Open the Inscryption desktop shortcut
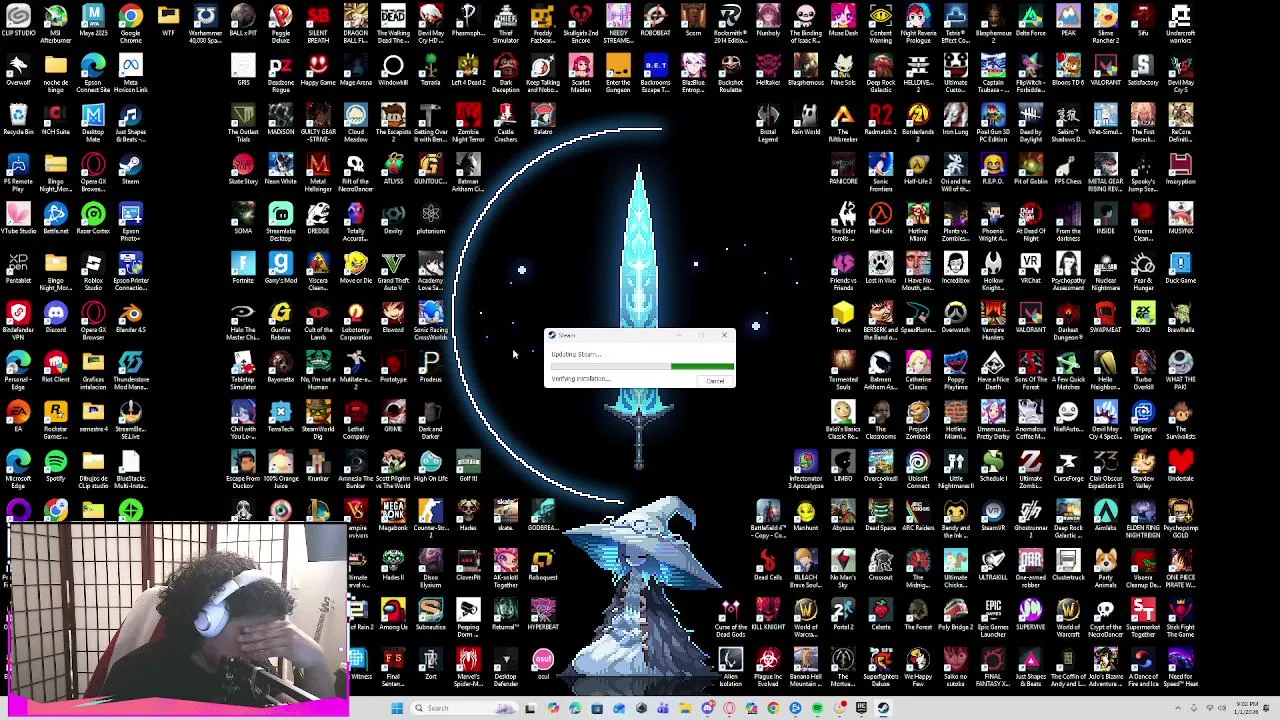The width and height of the screenshot is (1280, 720). click(1180, 170)
